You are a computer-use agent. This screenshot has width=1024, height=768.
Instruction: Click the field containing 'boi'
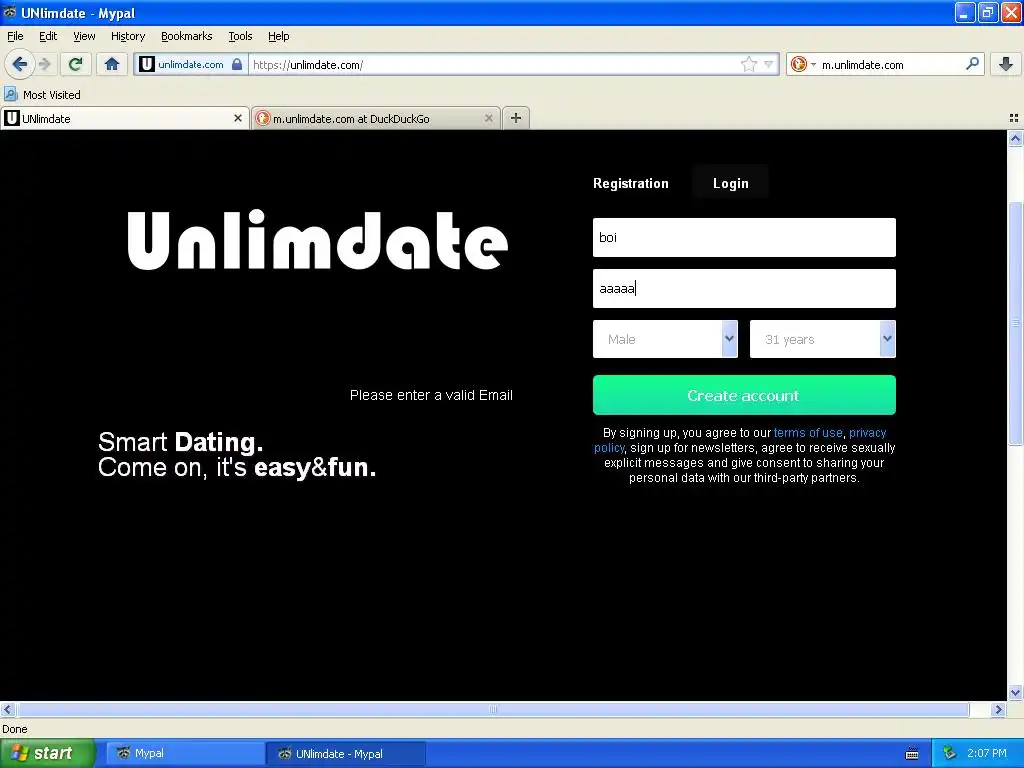click(x=744, y=237)
